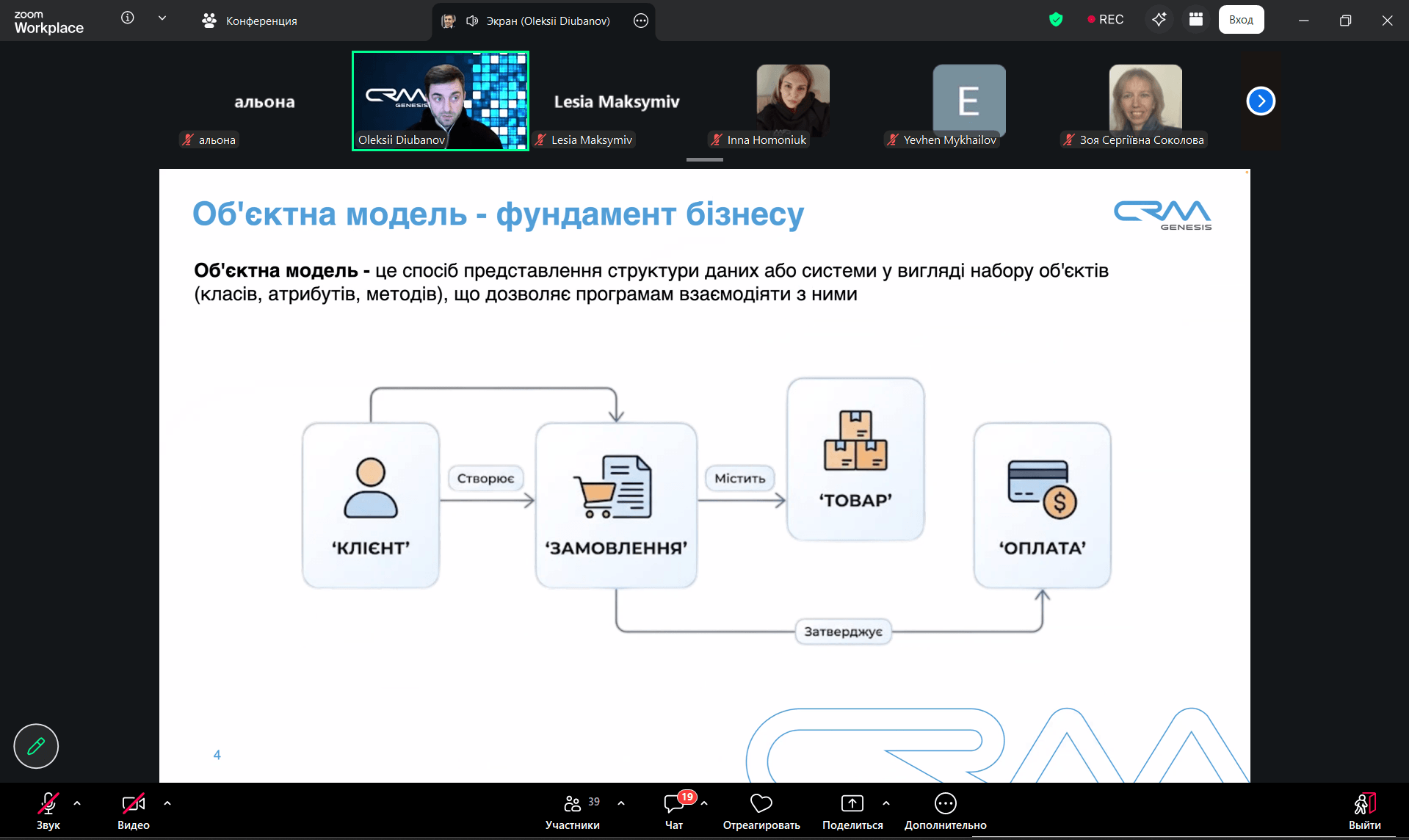1409x840 pixels.
Task: Click the gray gallery resize handle bar
Action: click(704, 159)
